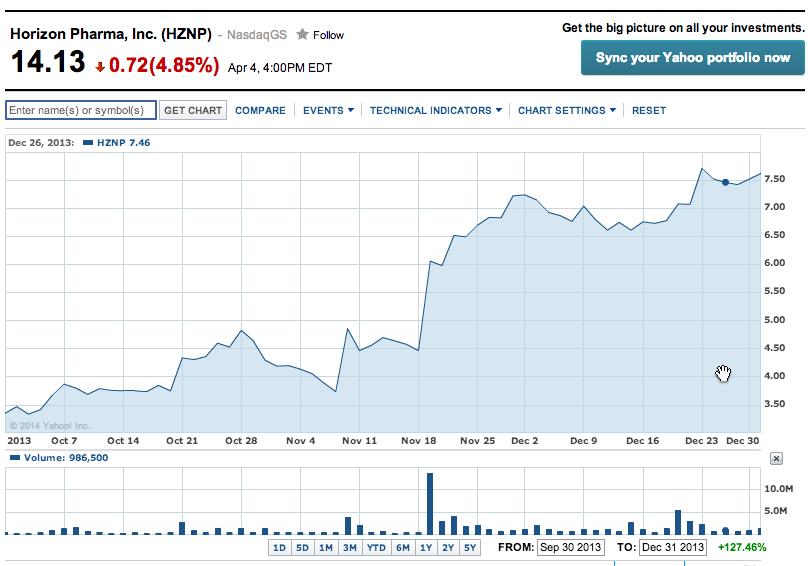The width and height of the screenshot is (808, 566).
Task: Click the Horizon Pharma, Inc. (HZNP) title
Action: click(x=111, y=34)
